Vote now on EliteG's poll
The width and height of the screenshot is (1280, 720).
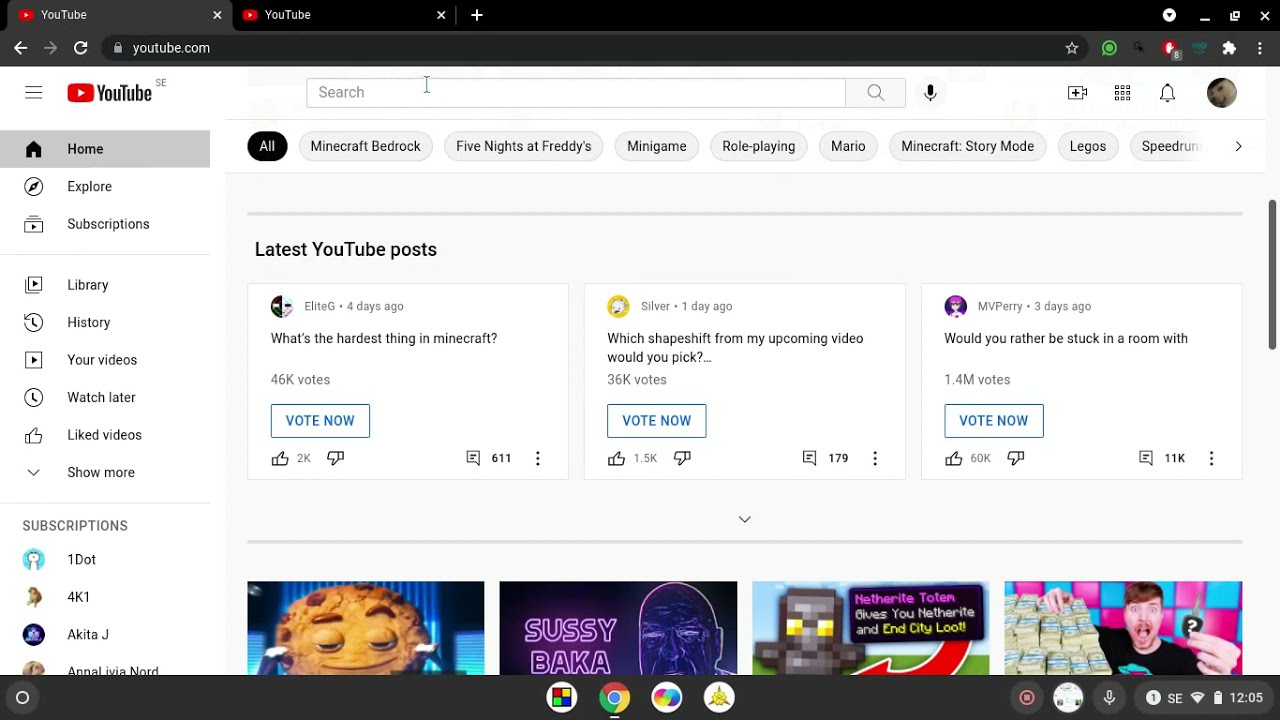pos(320,421)
